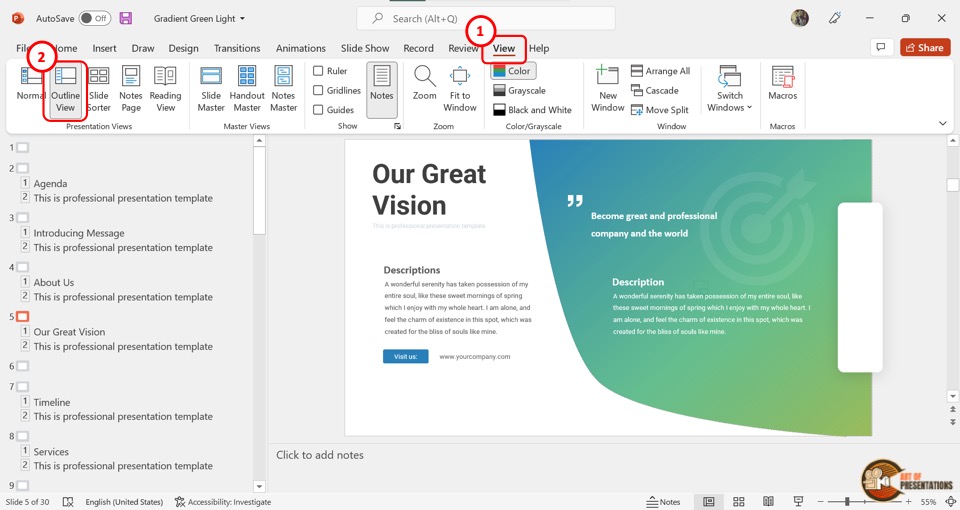Switch to Outline View
The width and height of the screenshot is (960, 510).
pyautogui.click(x=65, y=89)
